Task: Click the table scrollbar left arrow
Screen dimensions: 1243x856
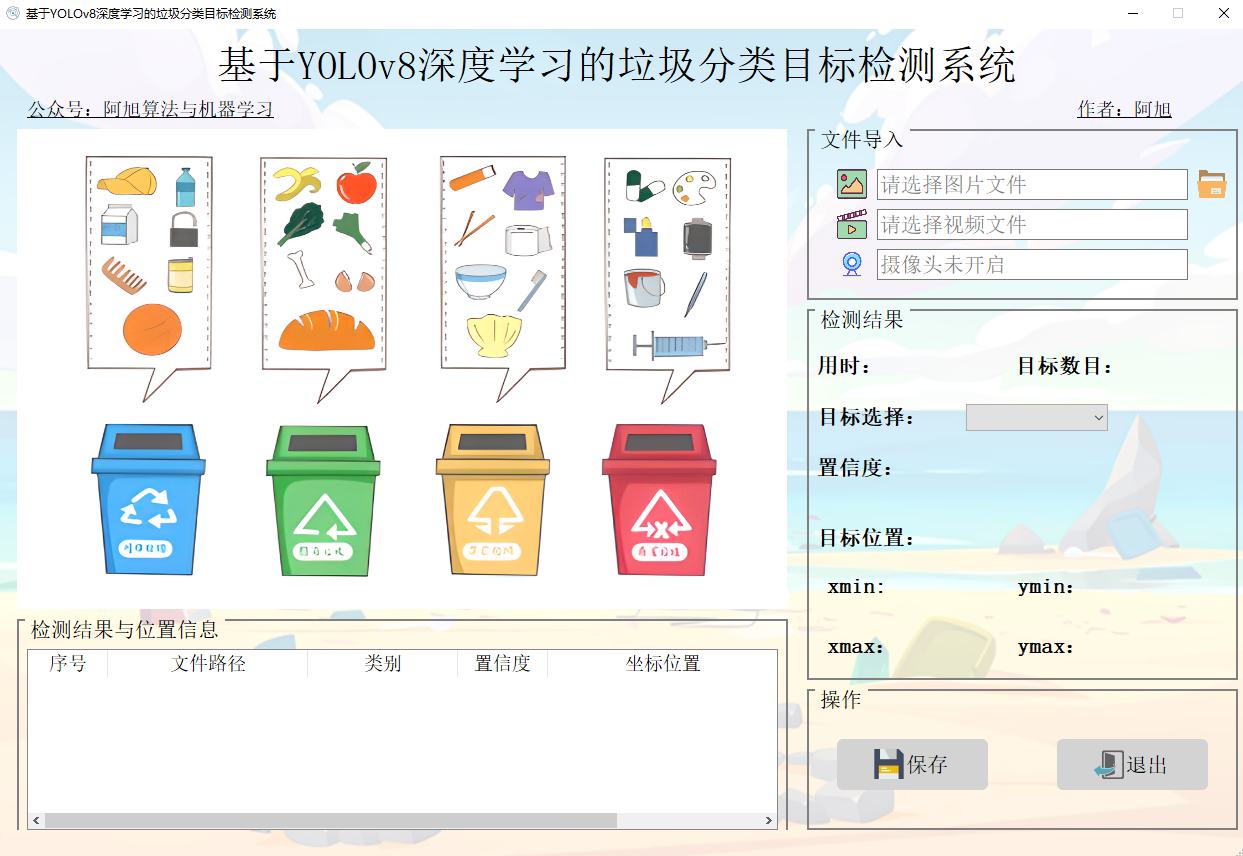Action: click(36, 820)
